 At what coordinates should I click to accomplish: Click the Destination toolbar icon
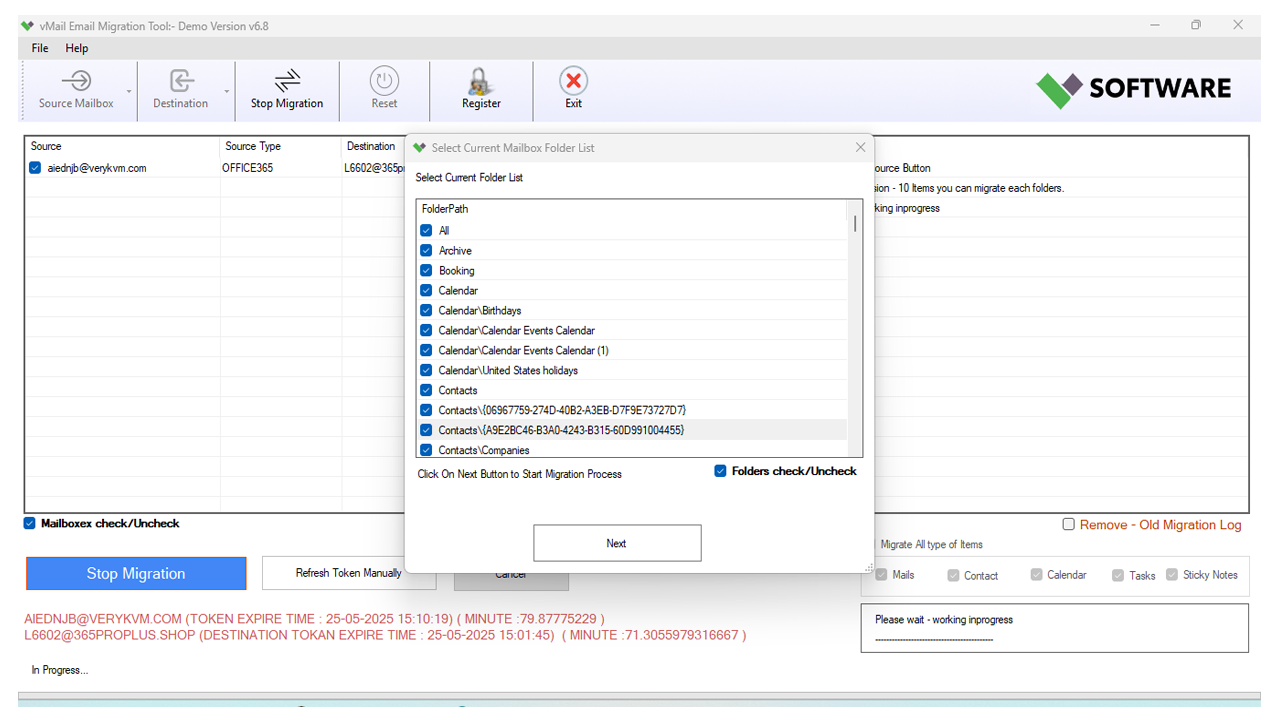point(181,81)
